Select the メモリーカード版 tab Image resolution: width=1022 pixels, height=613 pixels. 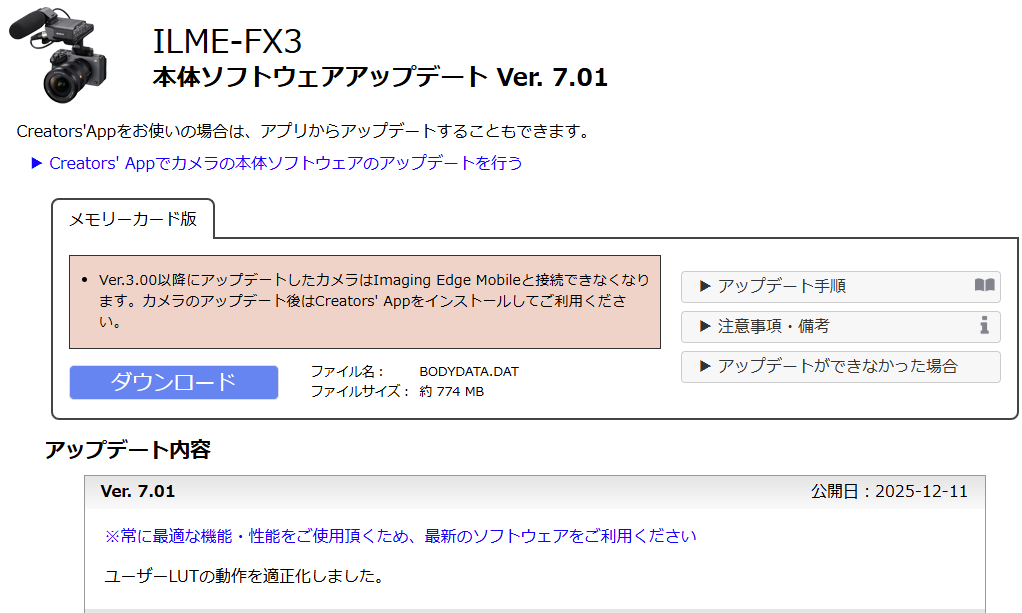pyautogui.click(x=133, y=219)
